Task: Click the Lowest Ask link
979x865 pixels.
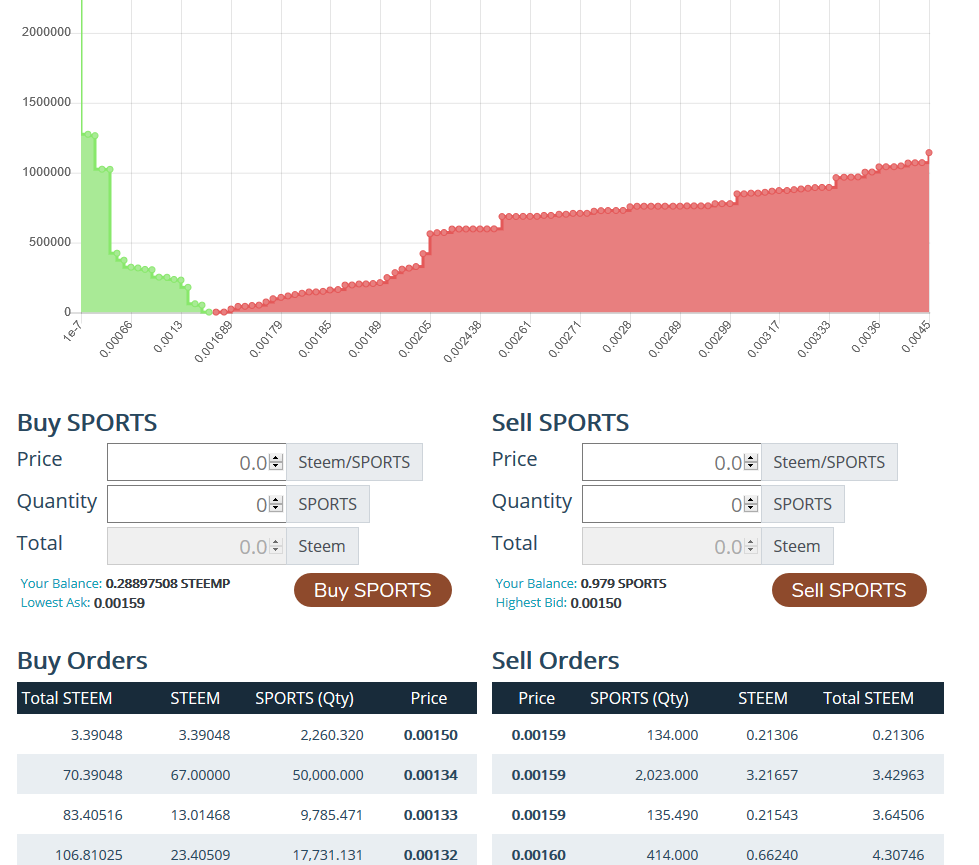Action: [55, 603]
